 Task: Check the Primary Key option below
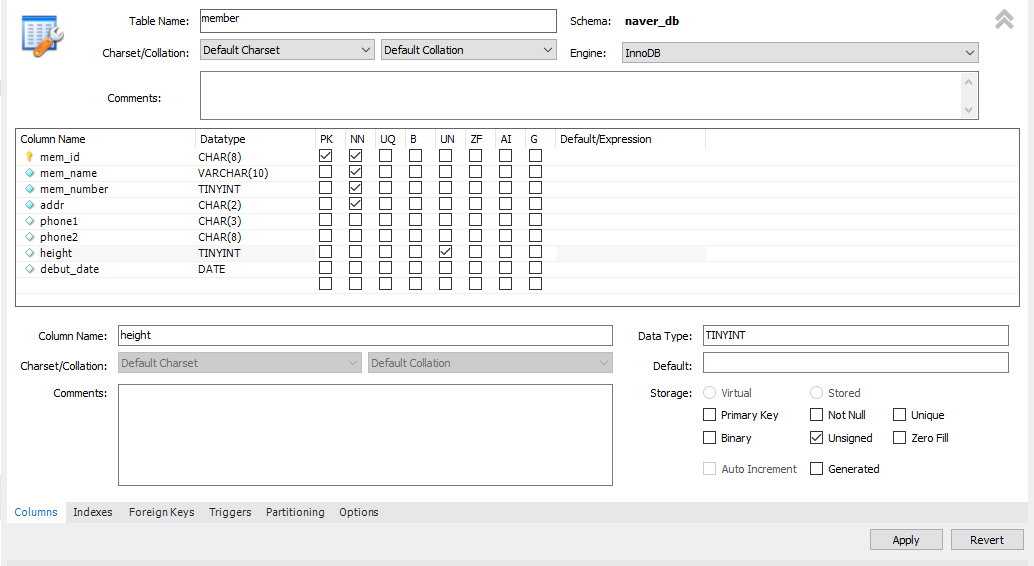coord(710,415)
